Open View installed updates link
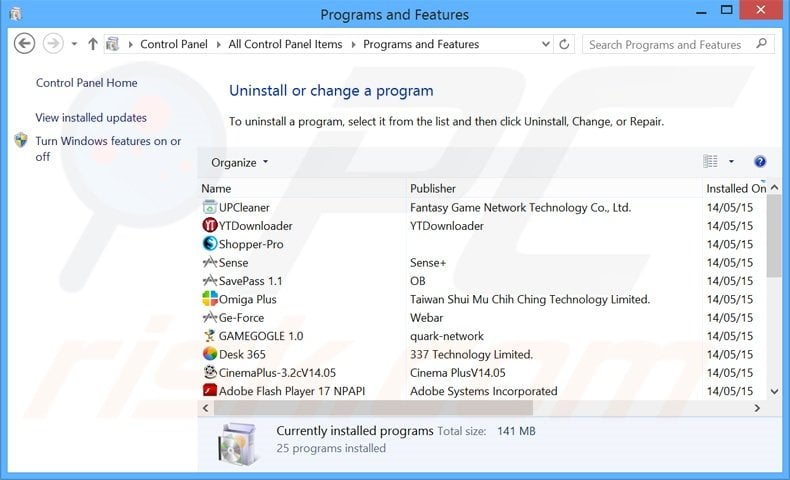Screen dimensions: 790x480 pos(91,117)
